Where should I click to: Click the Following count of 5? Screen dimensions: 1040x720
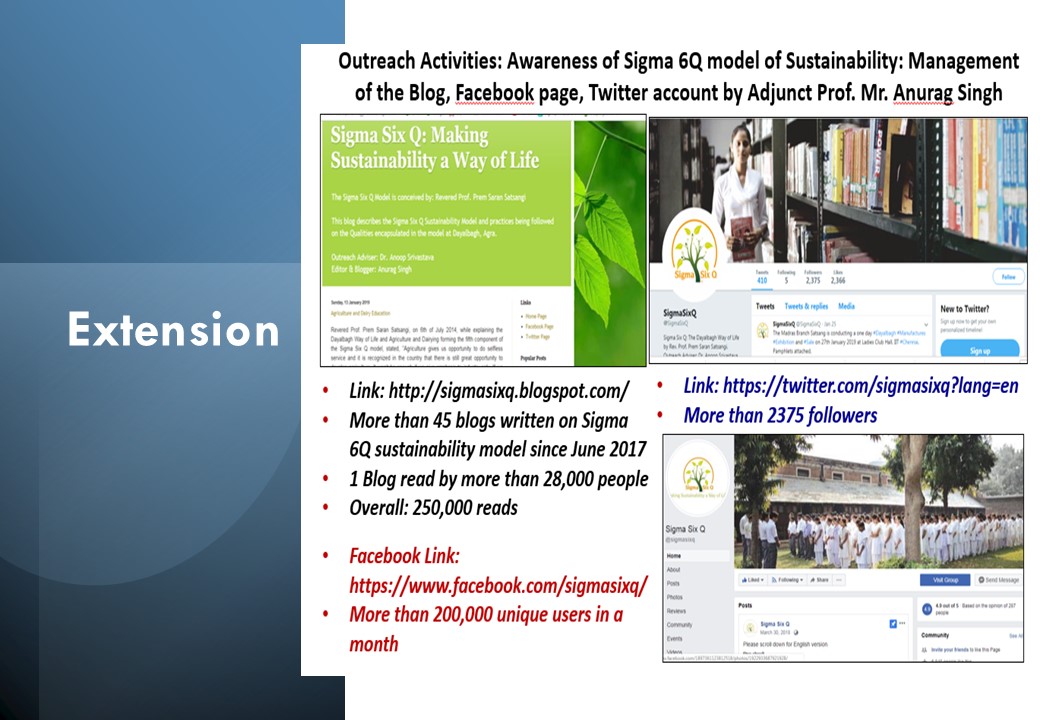tap(786, 277)
